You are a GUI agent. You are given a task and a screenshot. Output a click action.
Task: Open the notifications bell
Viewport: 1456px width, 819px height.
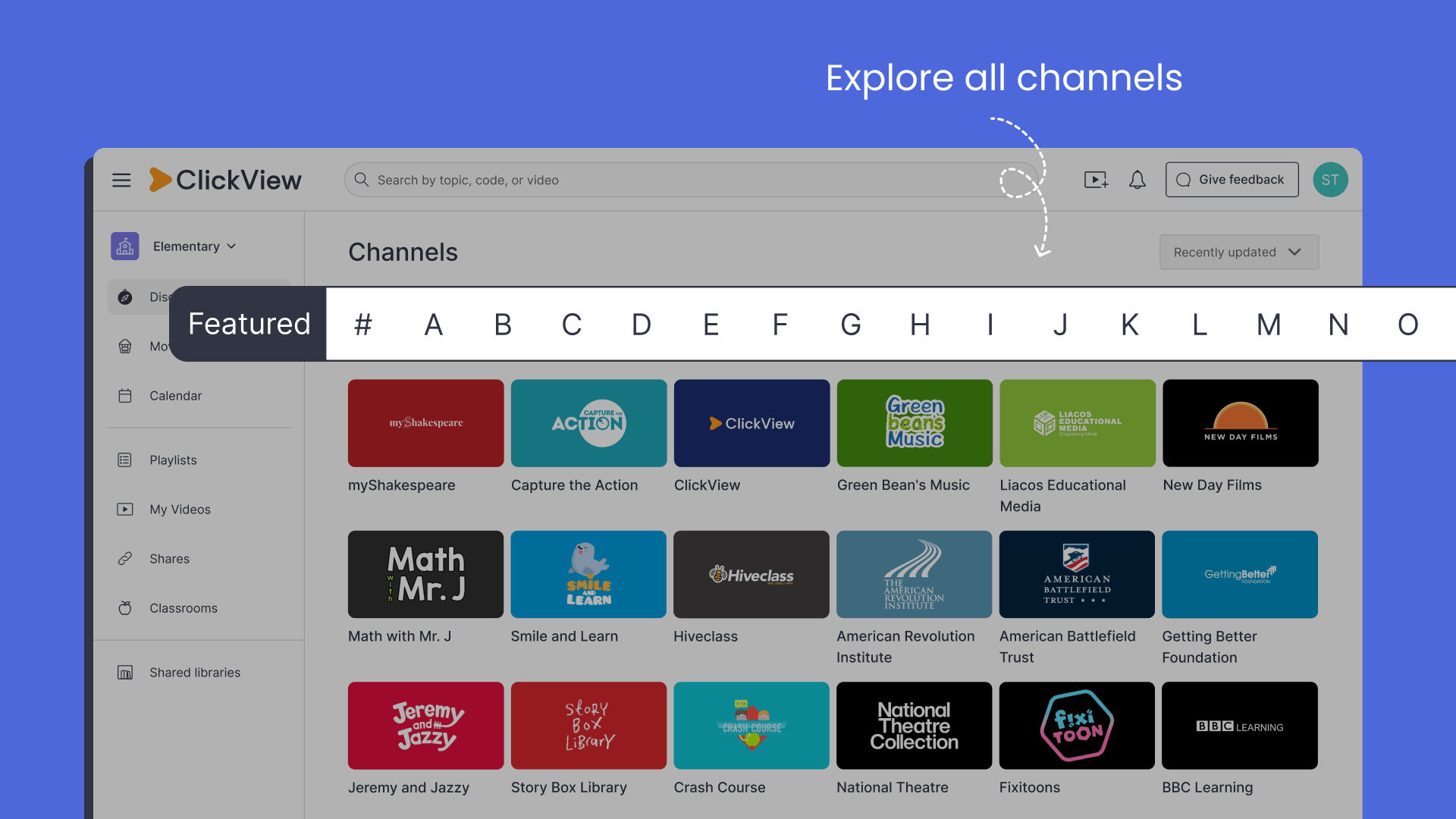click(x=1137, y=180)
